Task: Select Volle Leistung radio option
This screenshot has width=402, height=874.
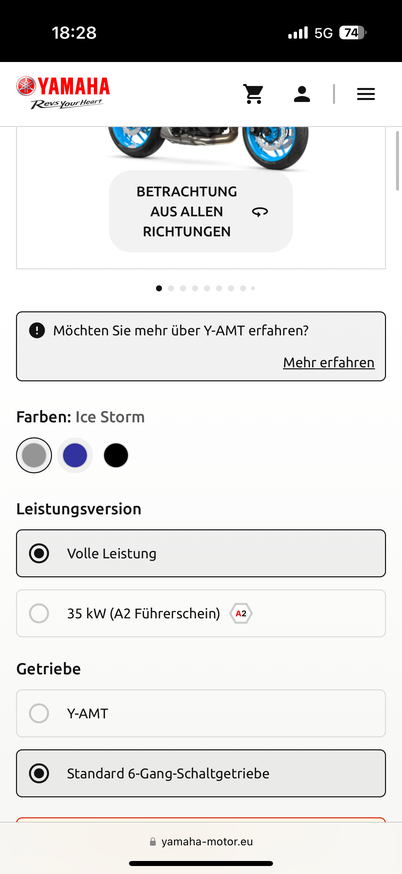Action: [201, 553]
